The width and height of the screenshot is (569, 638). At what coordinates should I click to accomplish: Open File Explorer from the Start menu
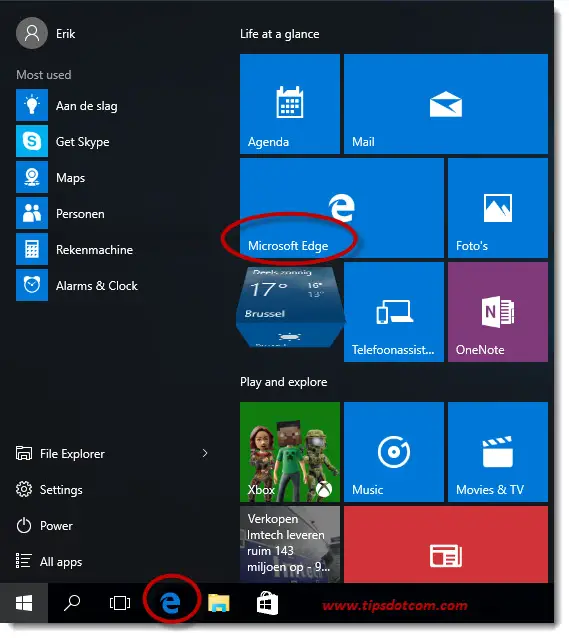tap(60, 453)
